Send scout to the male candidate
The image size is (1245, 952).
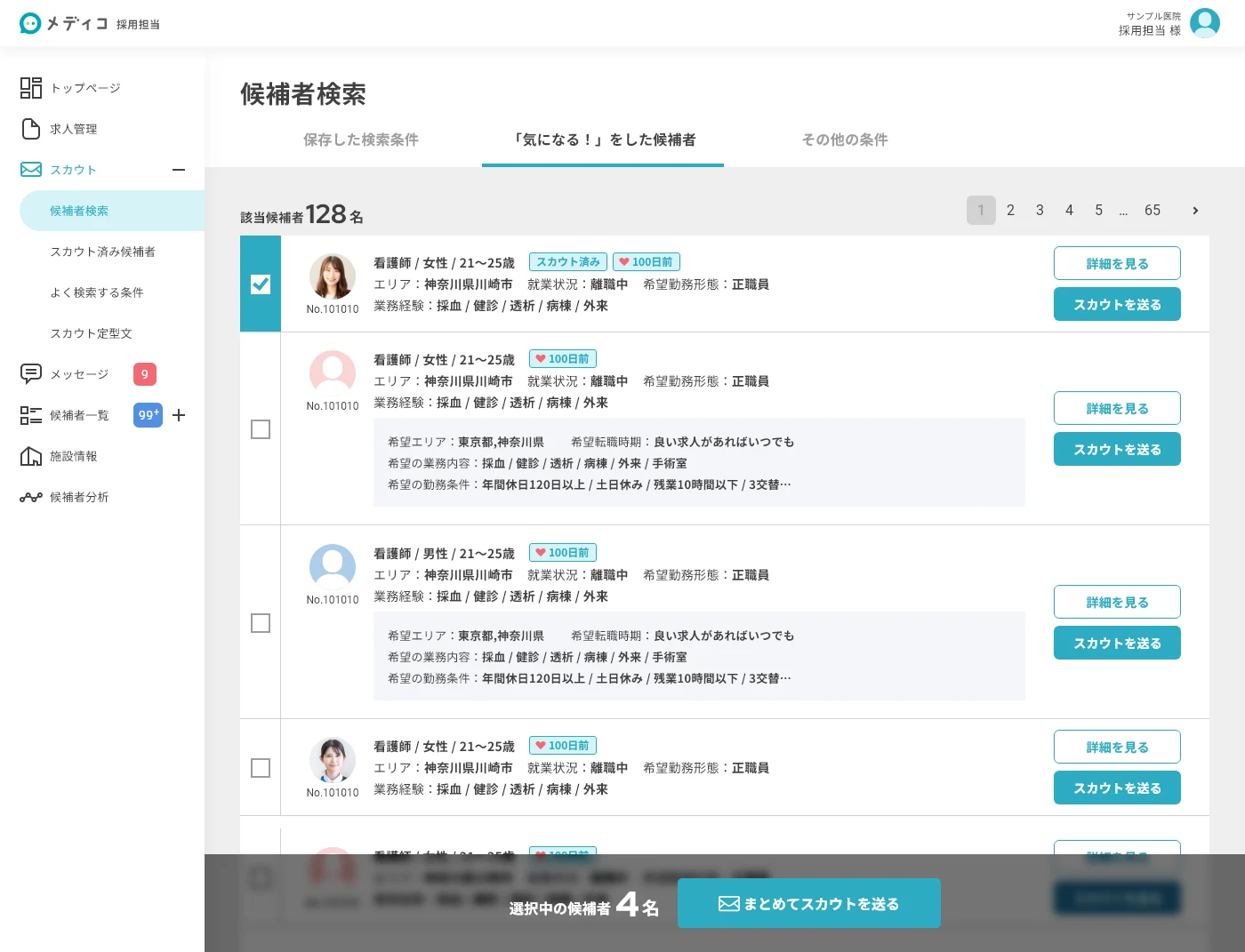click(x=1117, y=643)
